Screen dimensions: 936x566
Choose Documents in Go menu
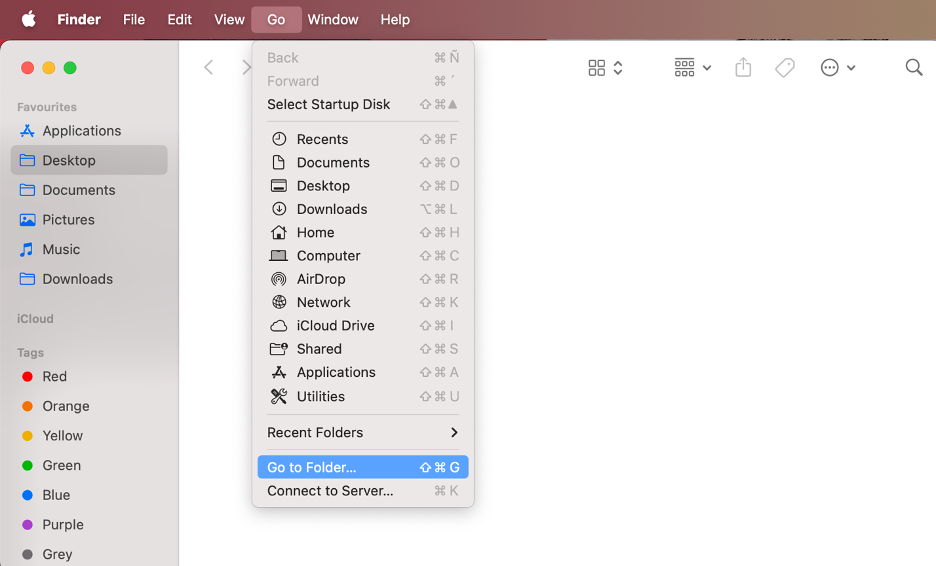coord(363,162)
